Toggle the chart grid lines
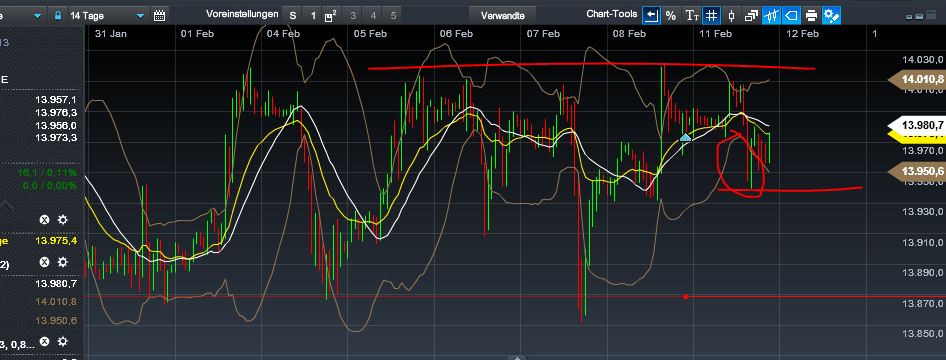946x360 pixels. coord(712,16)
